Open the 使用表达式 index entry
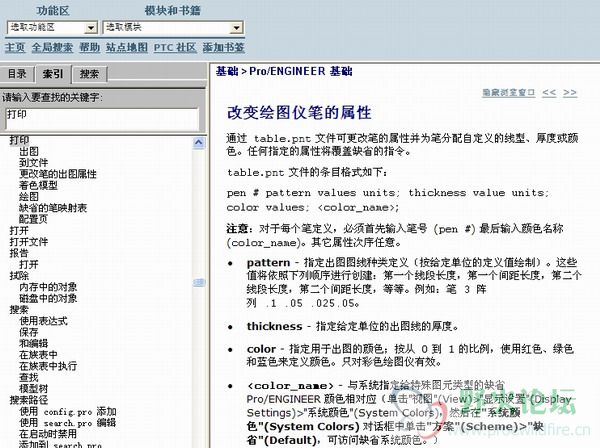 [43, 321]
